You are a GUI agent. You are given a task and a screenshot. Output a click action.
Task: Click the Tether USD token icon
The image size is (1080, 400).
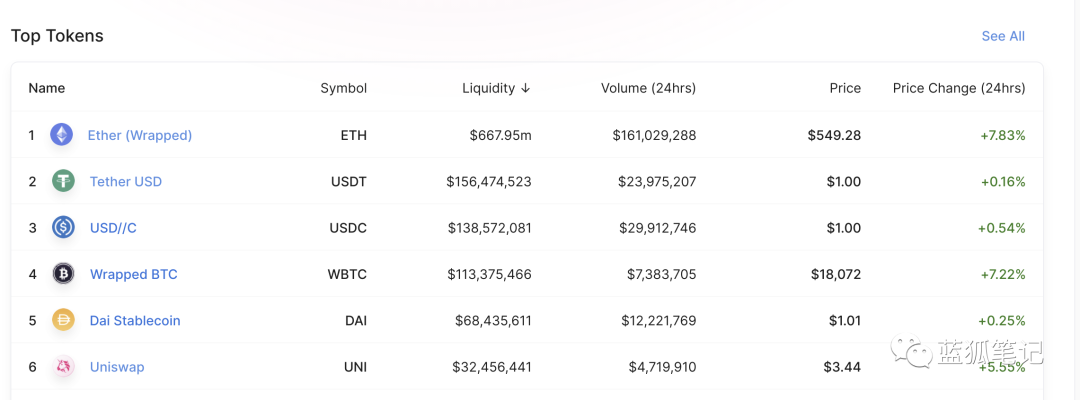click(x=64, y=181)
